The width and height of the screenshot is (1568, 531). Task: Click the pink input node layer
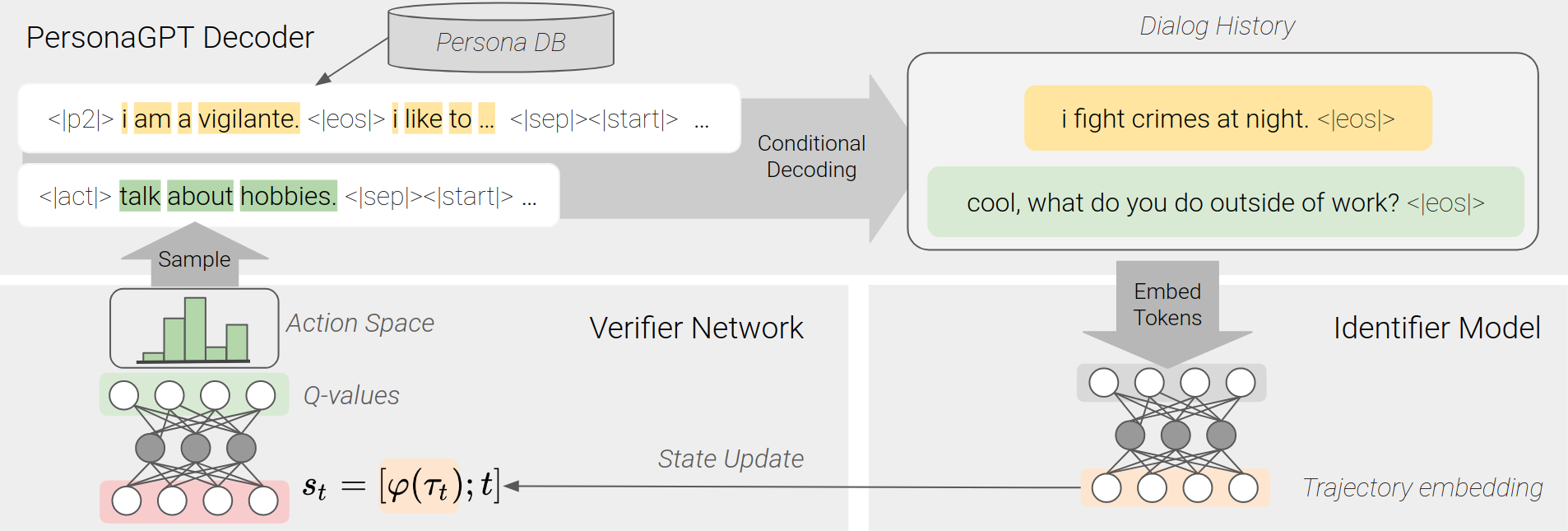(194, 501)
